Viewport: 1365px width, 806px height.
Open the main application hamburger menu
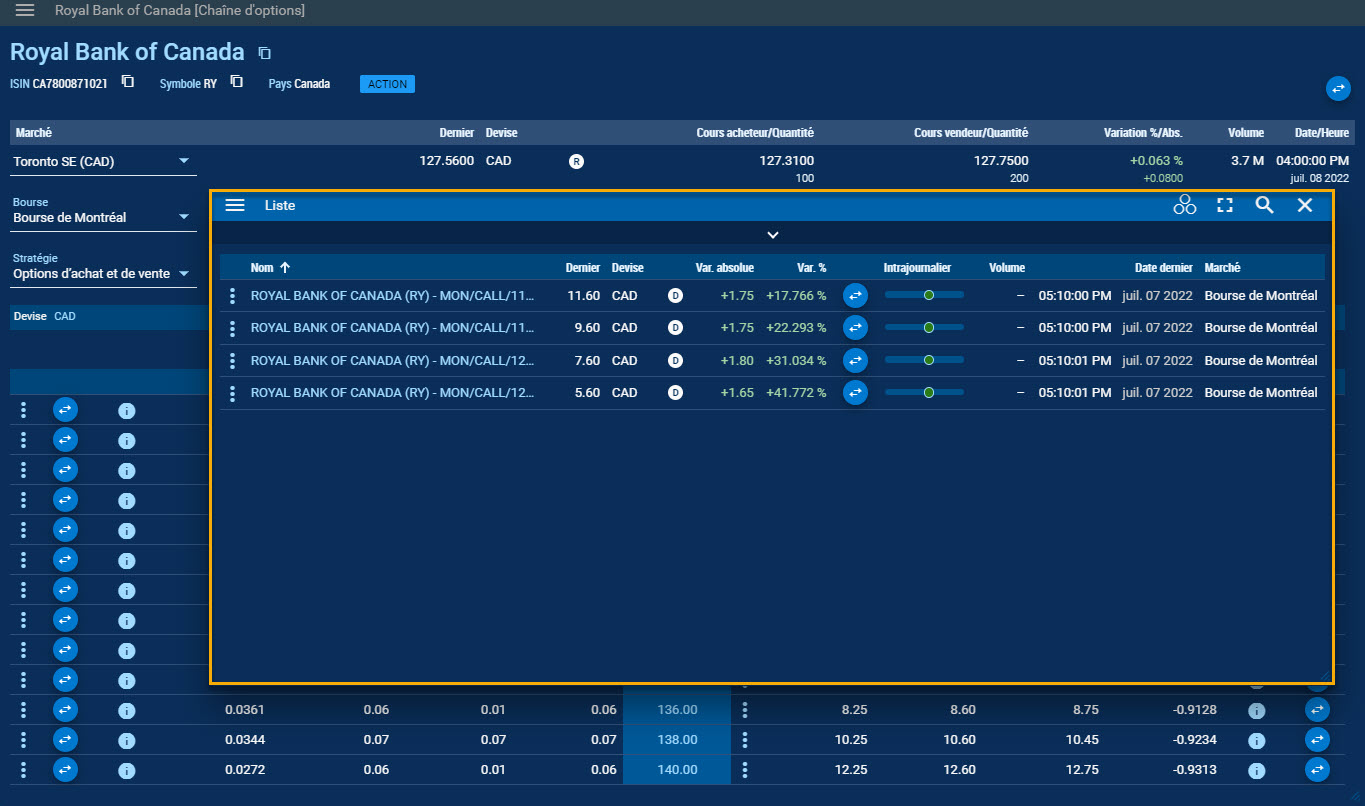[25, 10]
